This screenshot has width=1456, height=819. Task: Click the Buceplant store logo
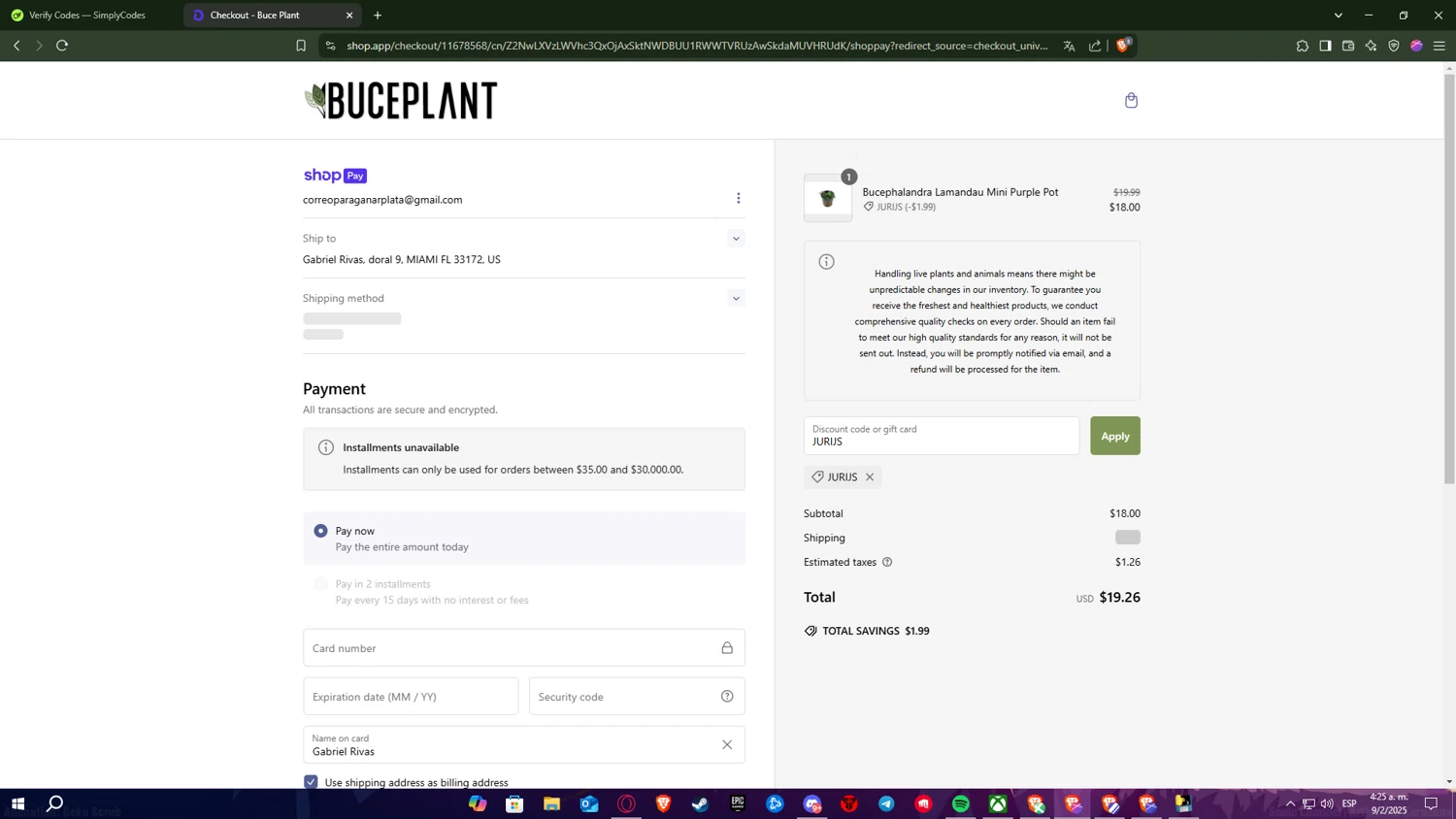tap(401, 100)
